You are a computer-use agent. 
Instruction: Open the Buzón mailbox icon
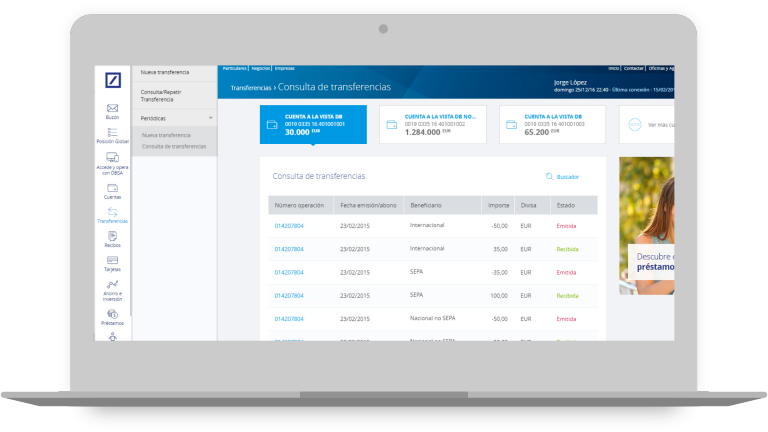click(113, 108)
